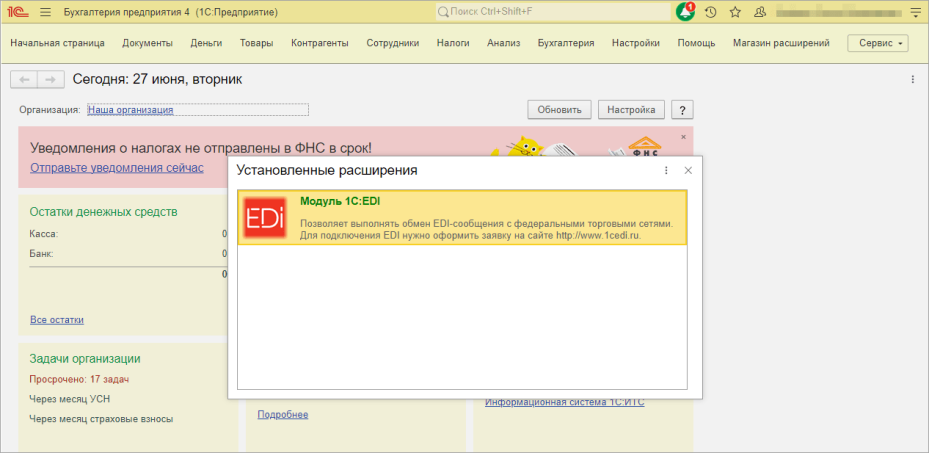Image resolution: width=929 pixels, height=453 pixels.
Task: Open favorites star icon
Action: pos(735,12)
